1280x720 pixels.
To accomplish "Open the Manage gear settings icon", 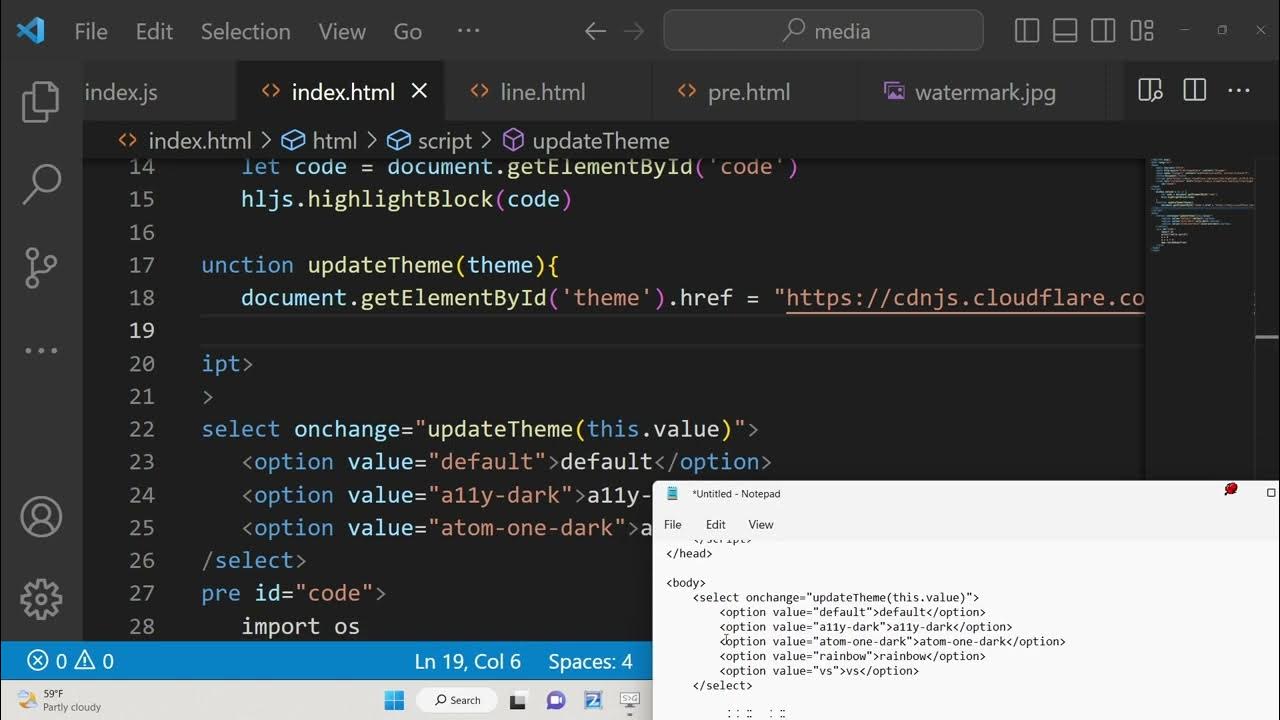I will pos(41,599).
